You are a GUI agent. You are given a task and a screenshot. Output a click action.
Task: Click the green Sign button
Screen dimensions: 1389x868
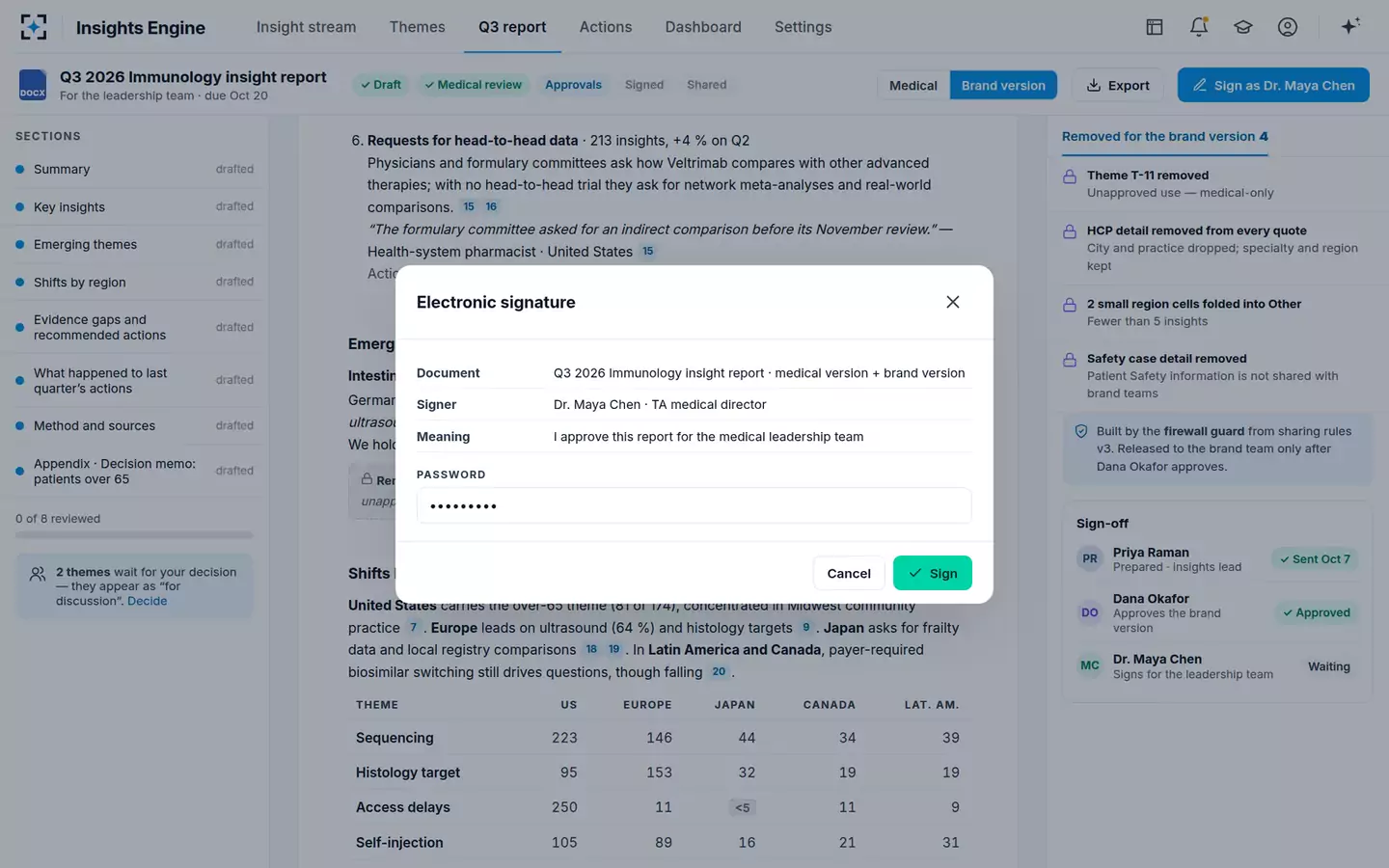[933, 573]
